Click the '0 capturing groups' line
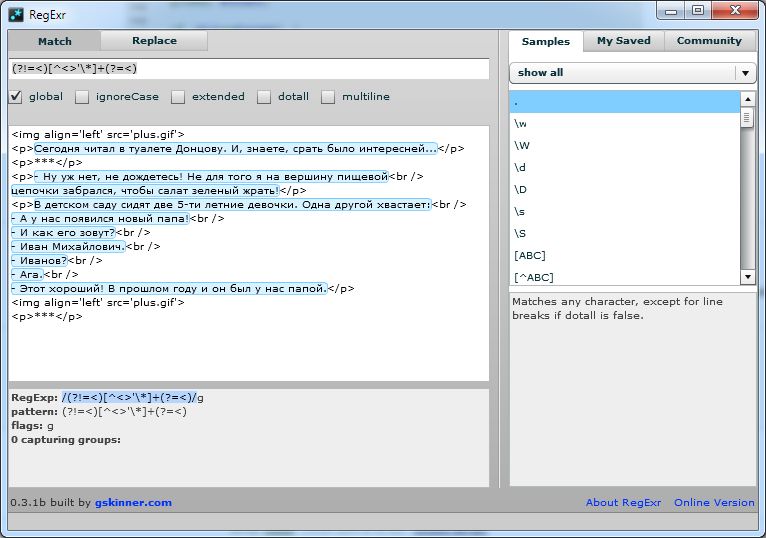Screen dimensions: 766x538 coord(65,440)
